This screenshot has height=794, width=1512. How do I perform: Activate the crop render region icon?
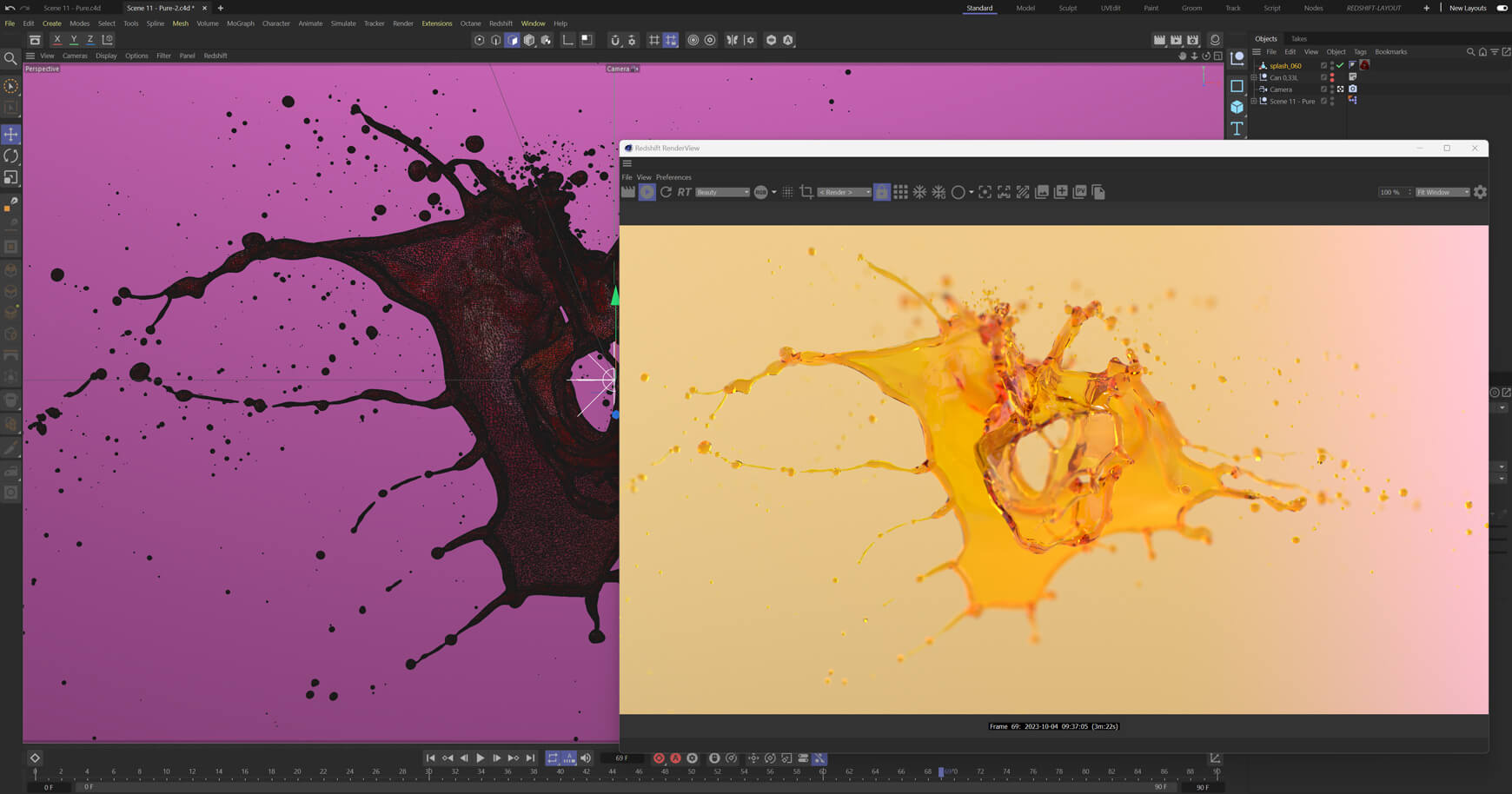tap(806, 192)
